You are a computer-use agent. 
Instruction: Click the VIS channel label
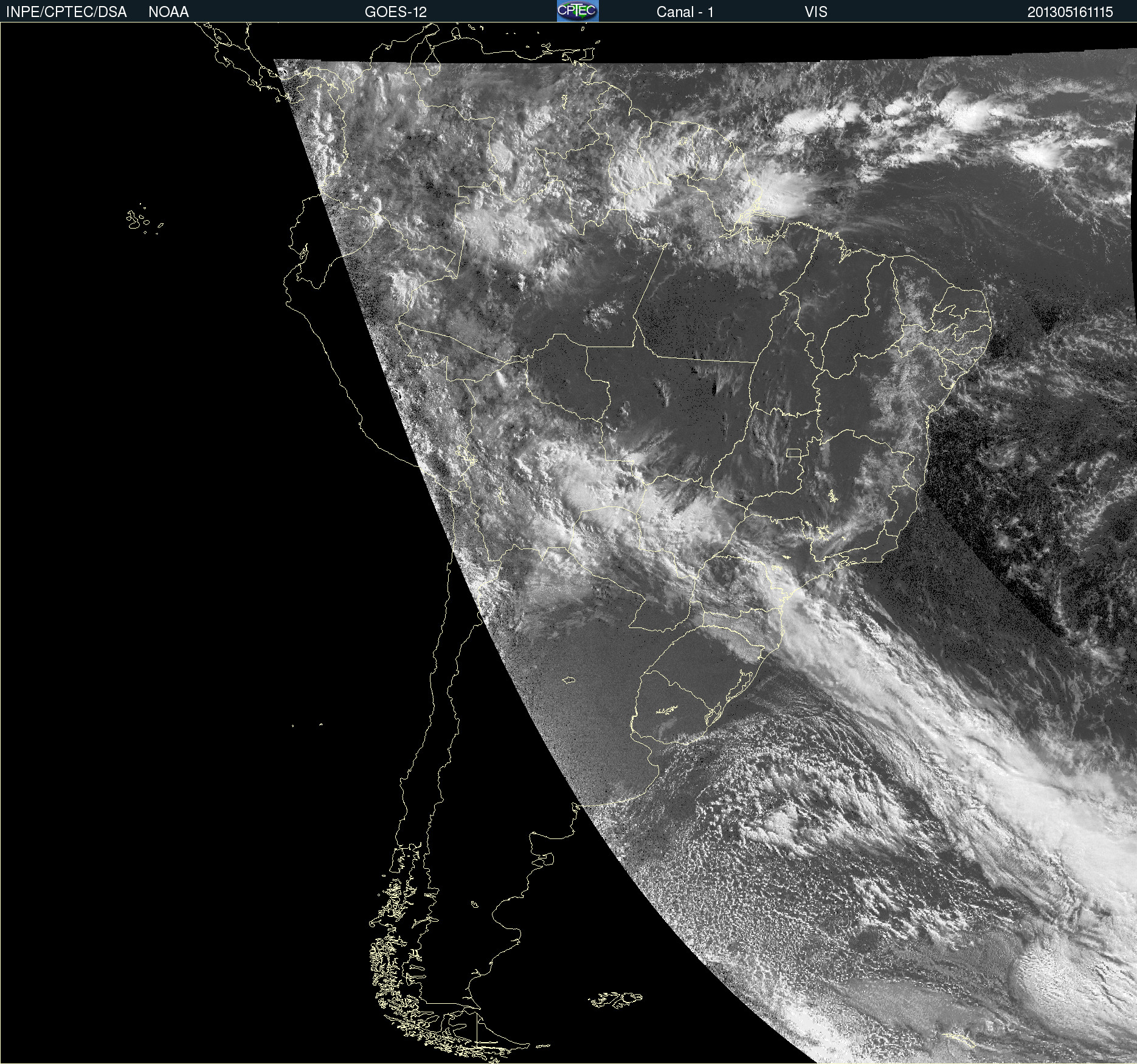click(x=816, y=12)
